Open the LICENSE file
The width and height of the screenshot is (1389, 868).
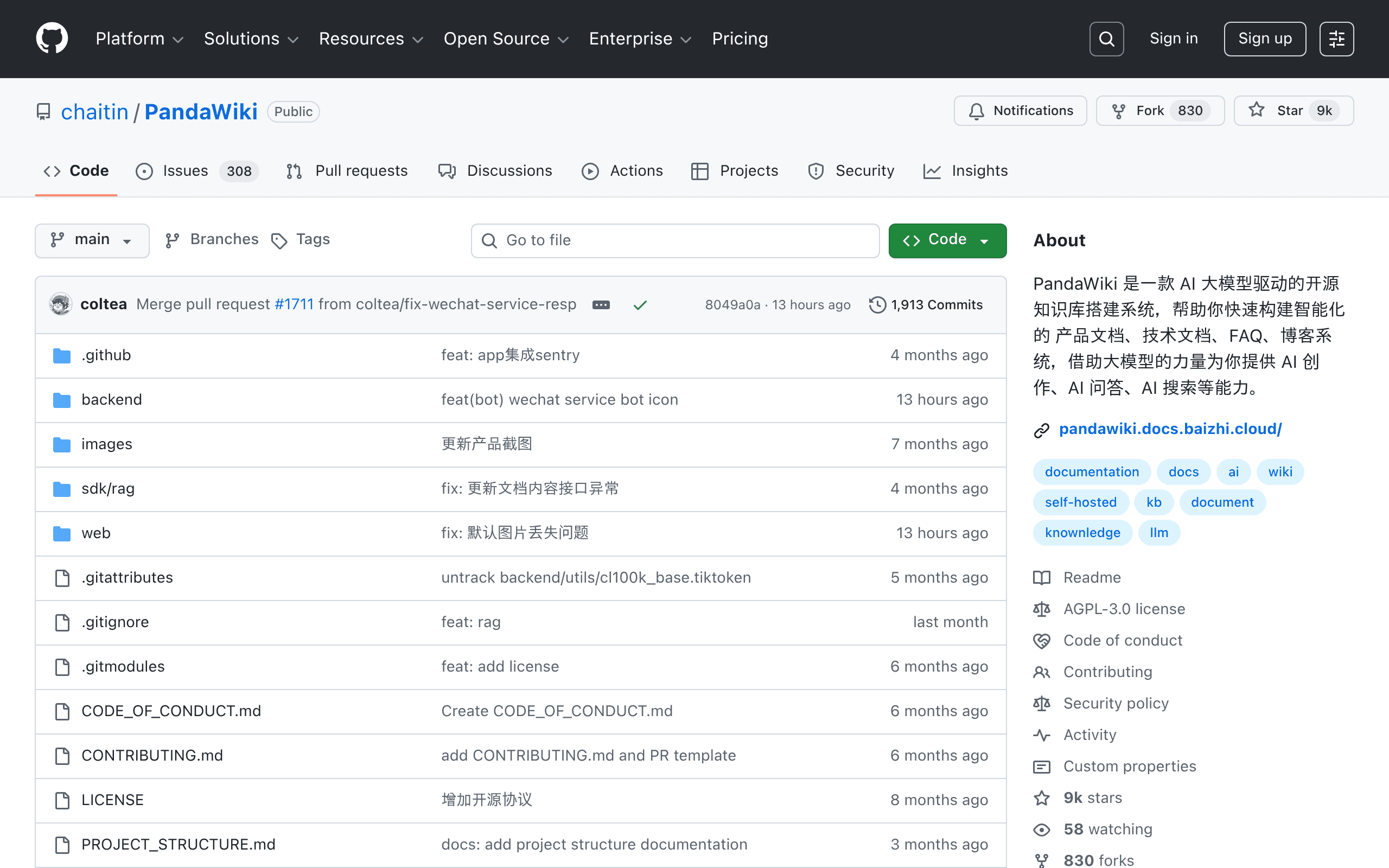tap(112, 800)
